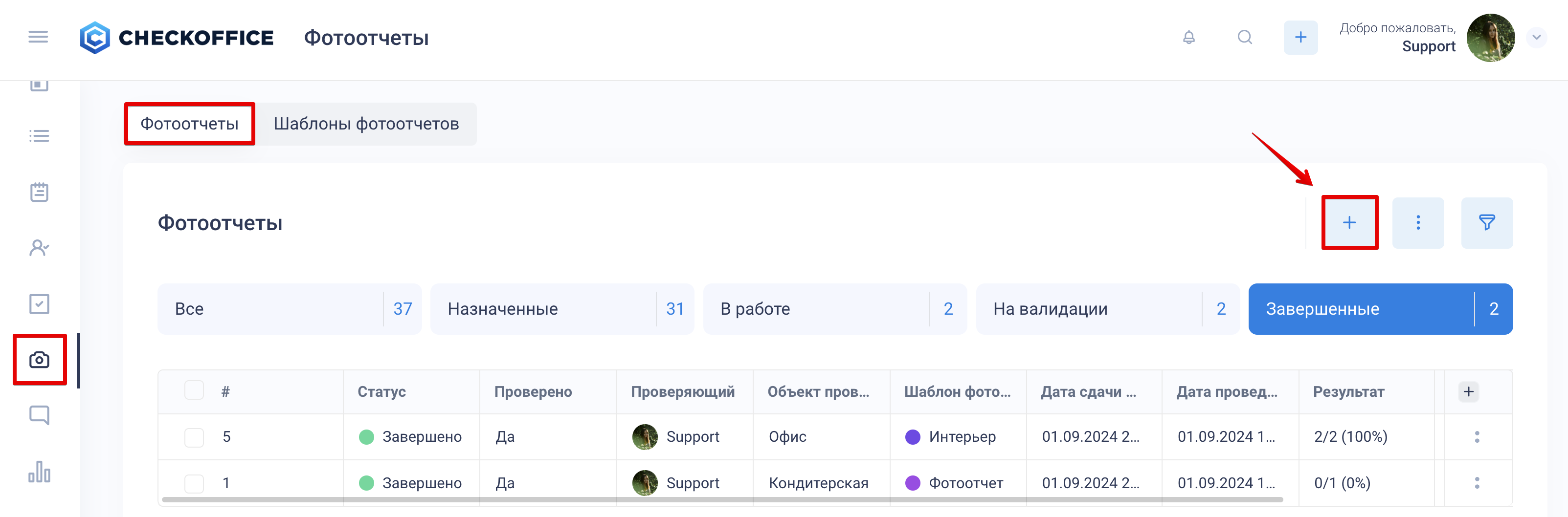This screenshot has height=517, width=1568.
Task: Open the notifications bell
Action: click(1188, 37)
